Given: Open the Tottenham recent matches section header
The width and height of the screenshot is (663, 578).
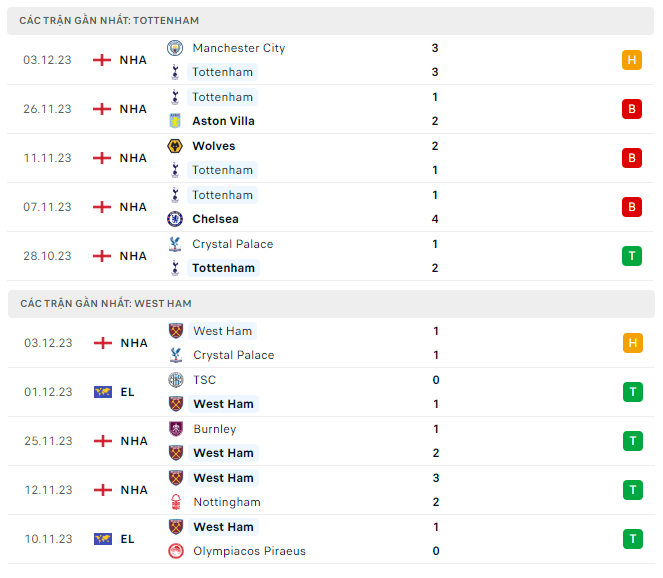Looking at the screenshot, I should [108, 20].
